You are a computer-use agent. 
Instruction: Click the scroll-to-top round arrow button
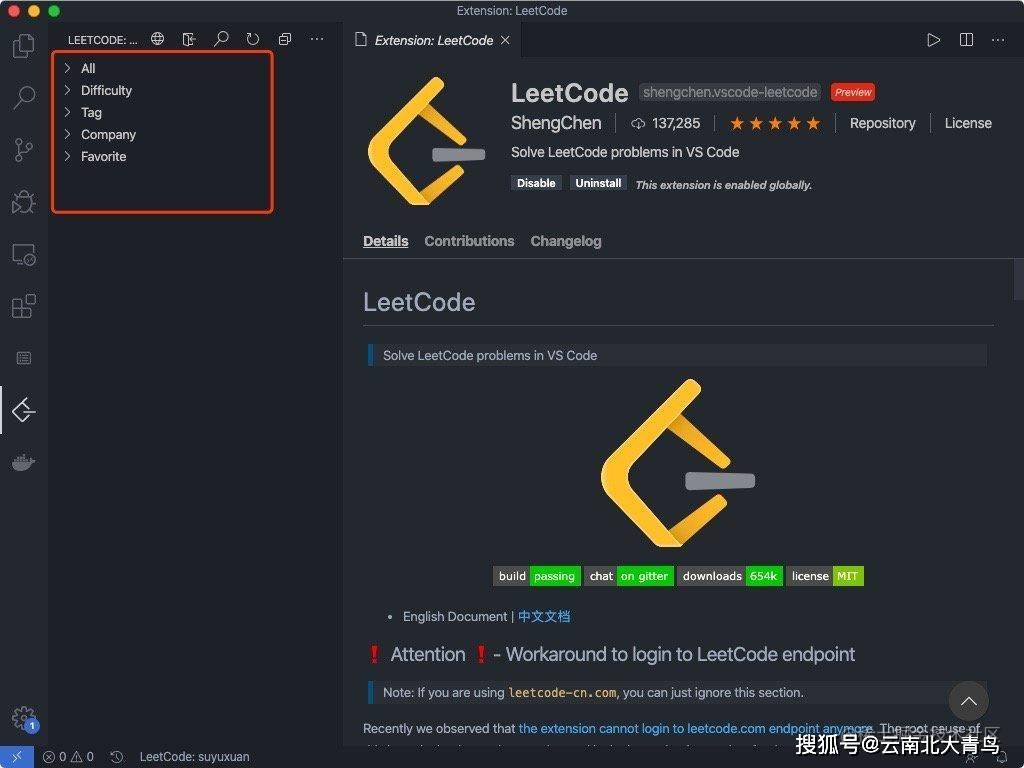[x=968, y=701]
